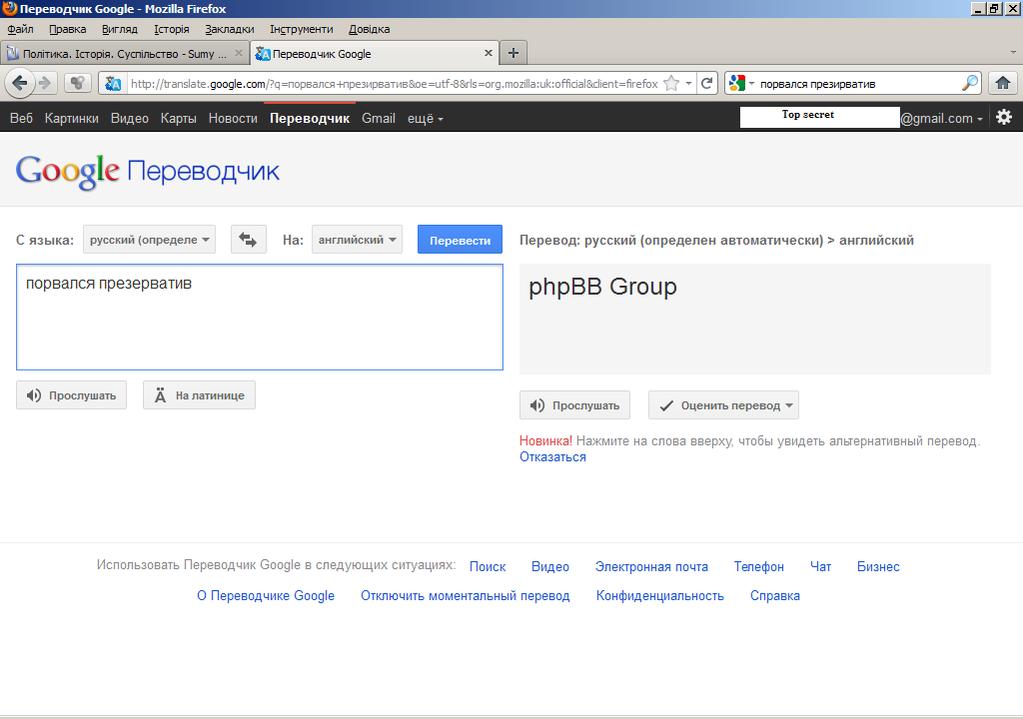Open the URL bar history dropdown arrow
The width and height of the screenshot is (1023, 719).
tap(688, 84)
